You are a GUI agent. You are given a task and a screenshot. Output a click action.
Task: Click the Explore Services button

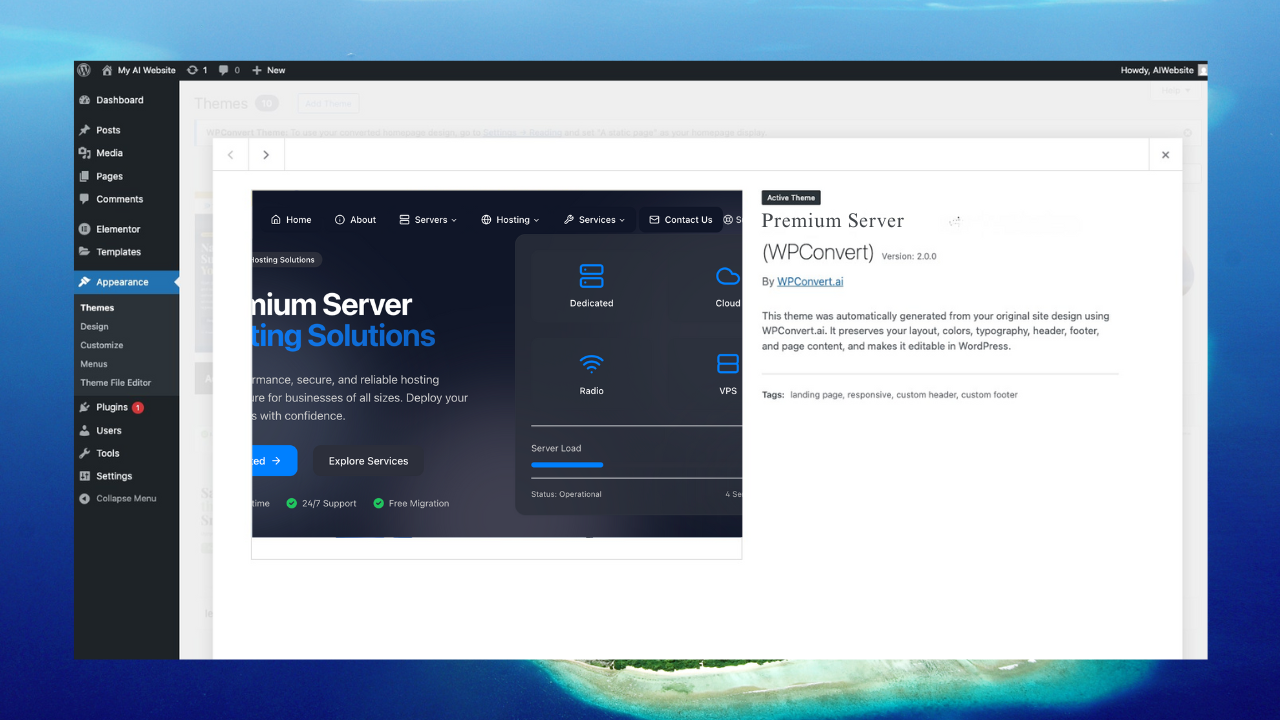368,461
